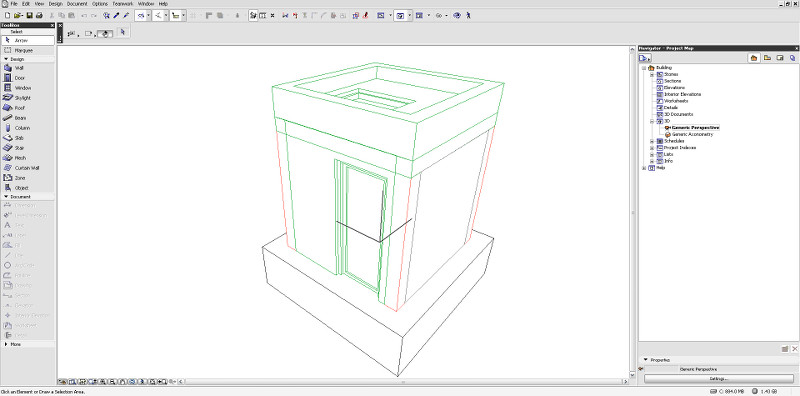800x396 pixels.
Task: Open Project Map view in Navigator
Action: [x=753, y=58]
